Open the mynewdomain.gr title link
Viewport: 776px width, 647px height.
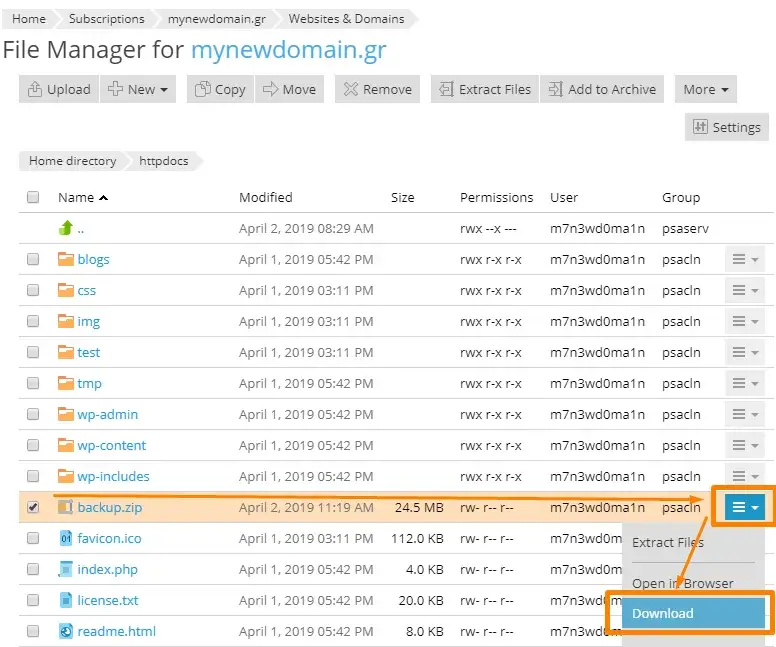289,50
